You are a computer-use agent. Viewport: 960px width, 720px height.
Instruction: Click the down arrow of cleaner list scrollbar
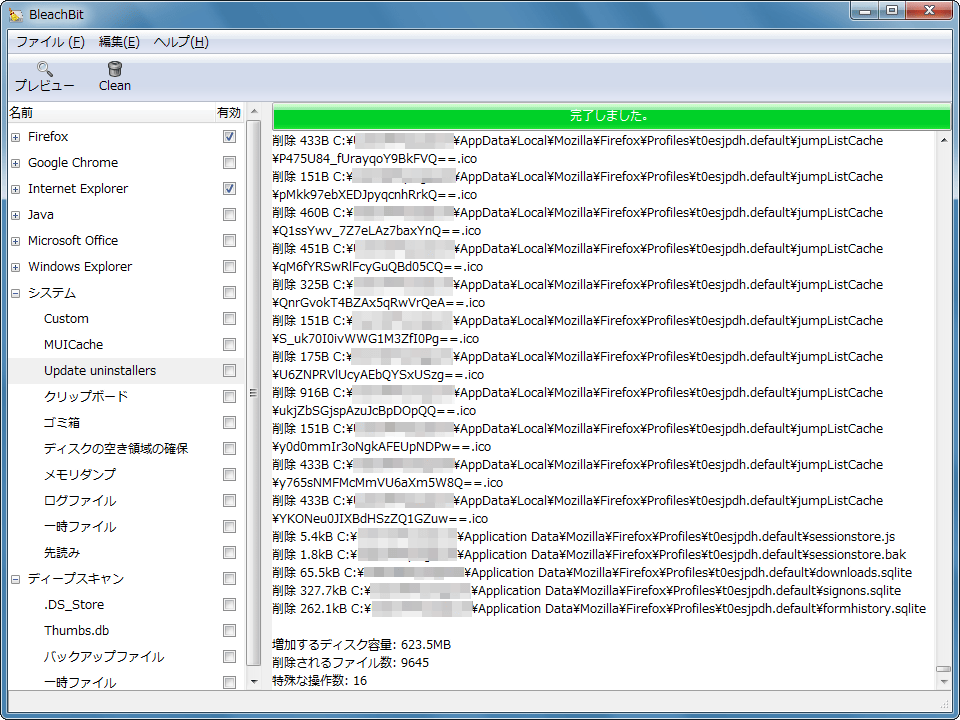click(x=253, y=681)
